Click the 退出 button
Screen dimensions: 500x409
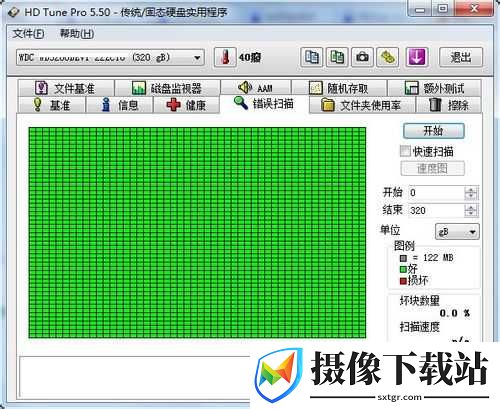461,57
